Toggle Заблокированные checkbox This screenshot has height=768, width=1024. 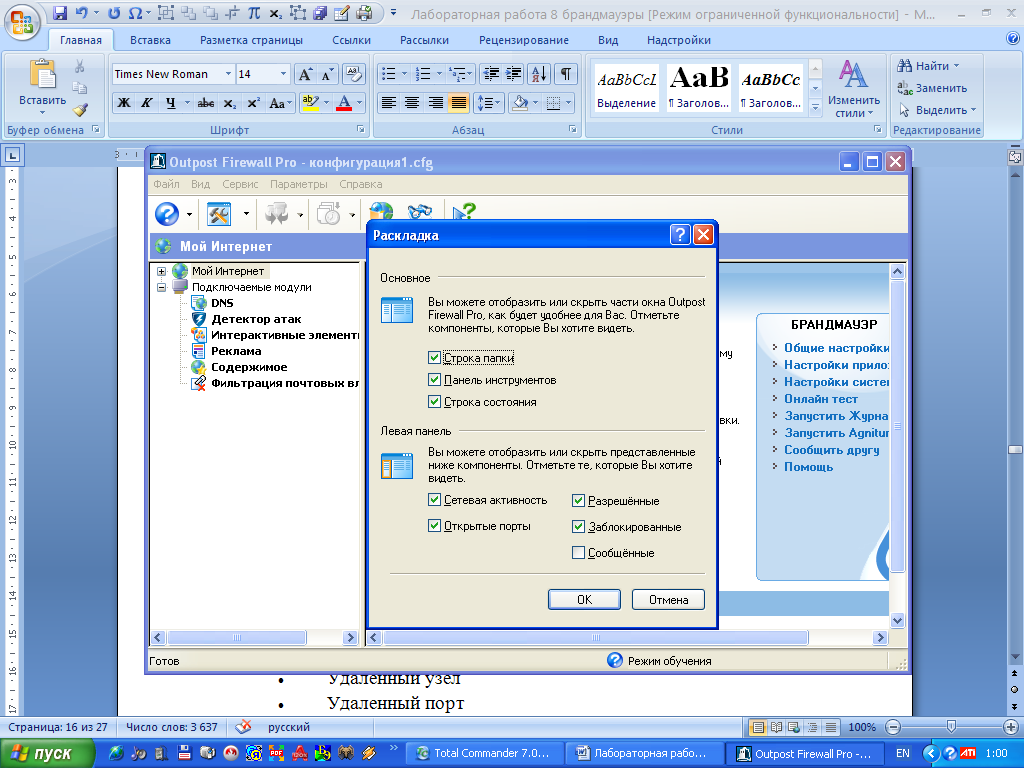pyautogui.click(x=578, y=526)
